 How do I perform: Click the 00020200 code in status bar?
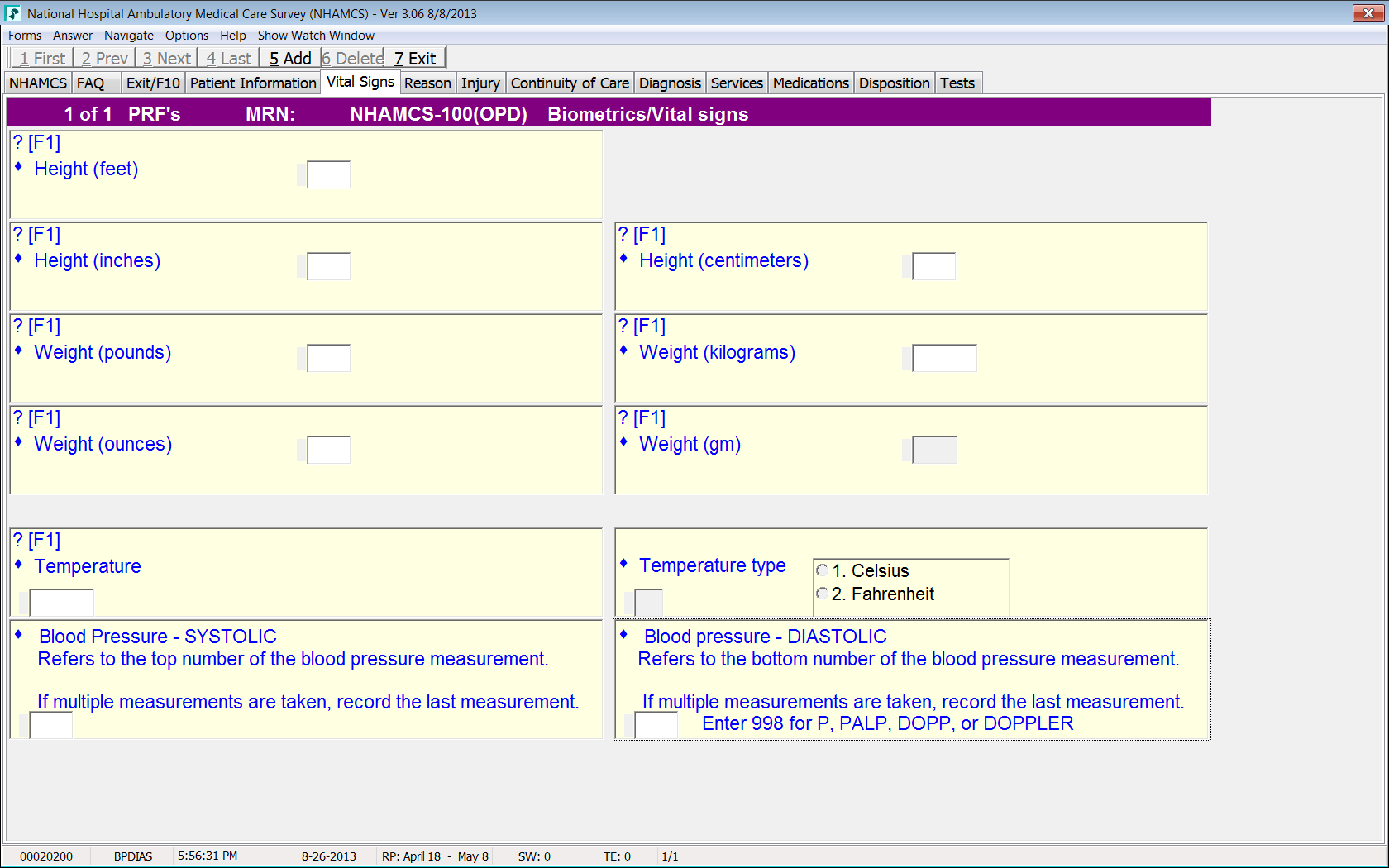[46, 856]
